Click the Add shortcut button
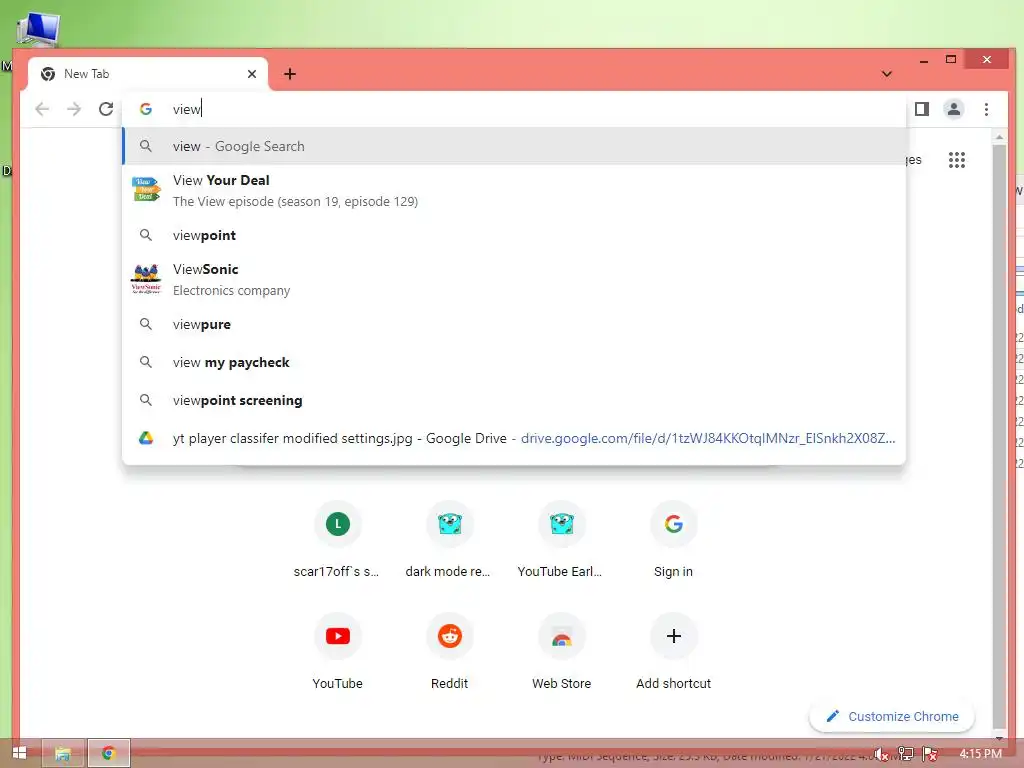Screen dimensions: 1024x768 point(673,652)
